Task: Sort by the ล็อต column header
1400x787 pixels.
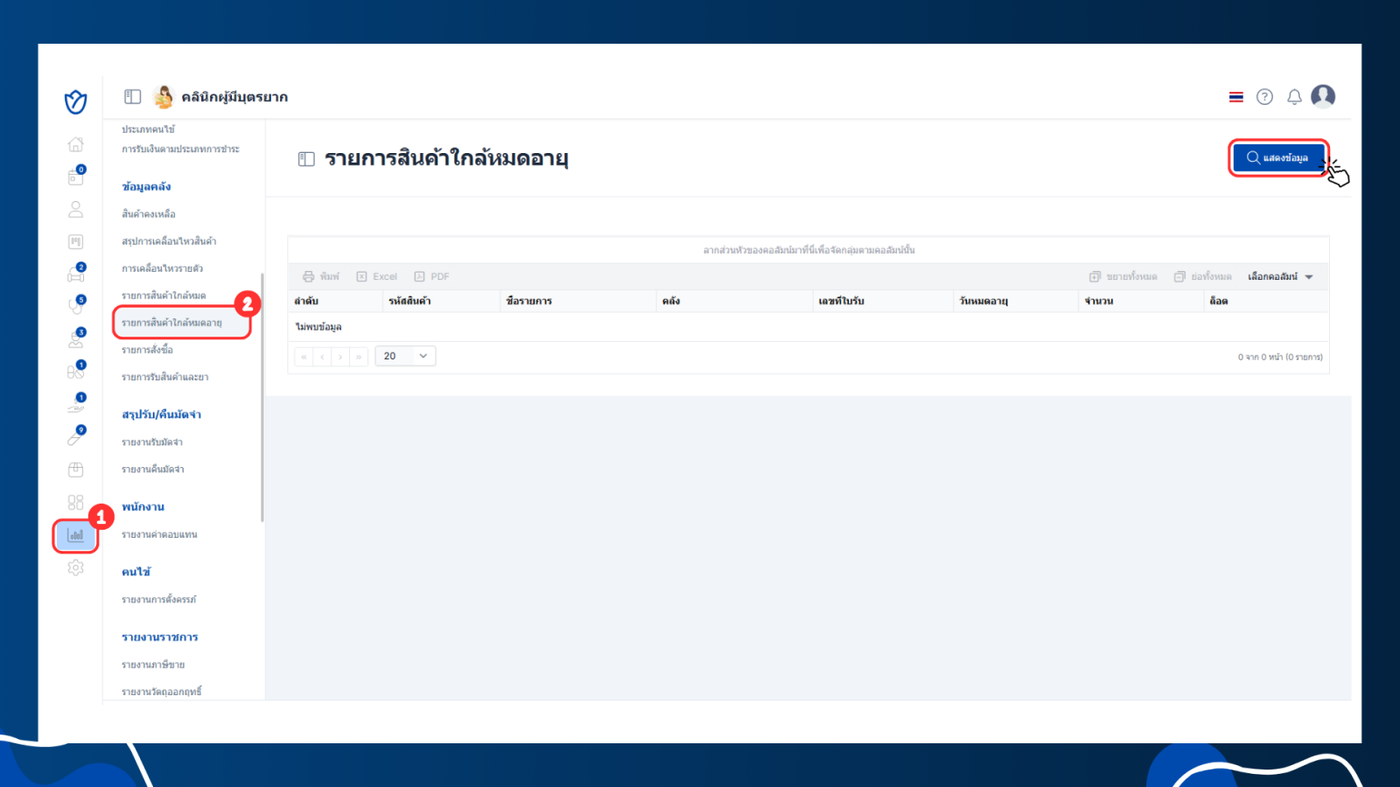Action: (1266, 301)
